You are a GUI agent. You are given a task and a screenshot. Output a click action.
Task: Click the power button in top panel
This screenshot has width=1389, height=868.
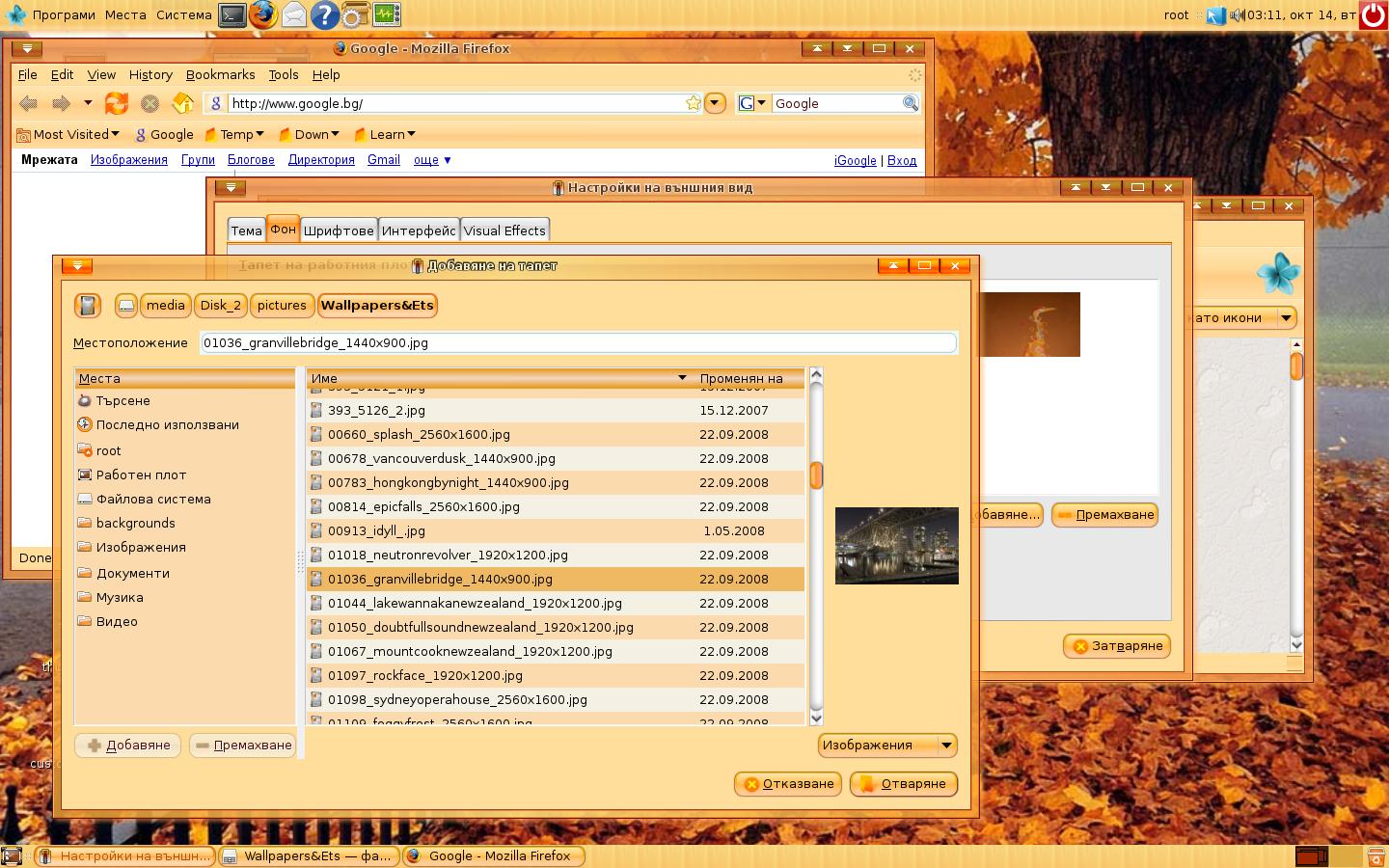point(1374,14)
